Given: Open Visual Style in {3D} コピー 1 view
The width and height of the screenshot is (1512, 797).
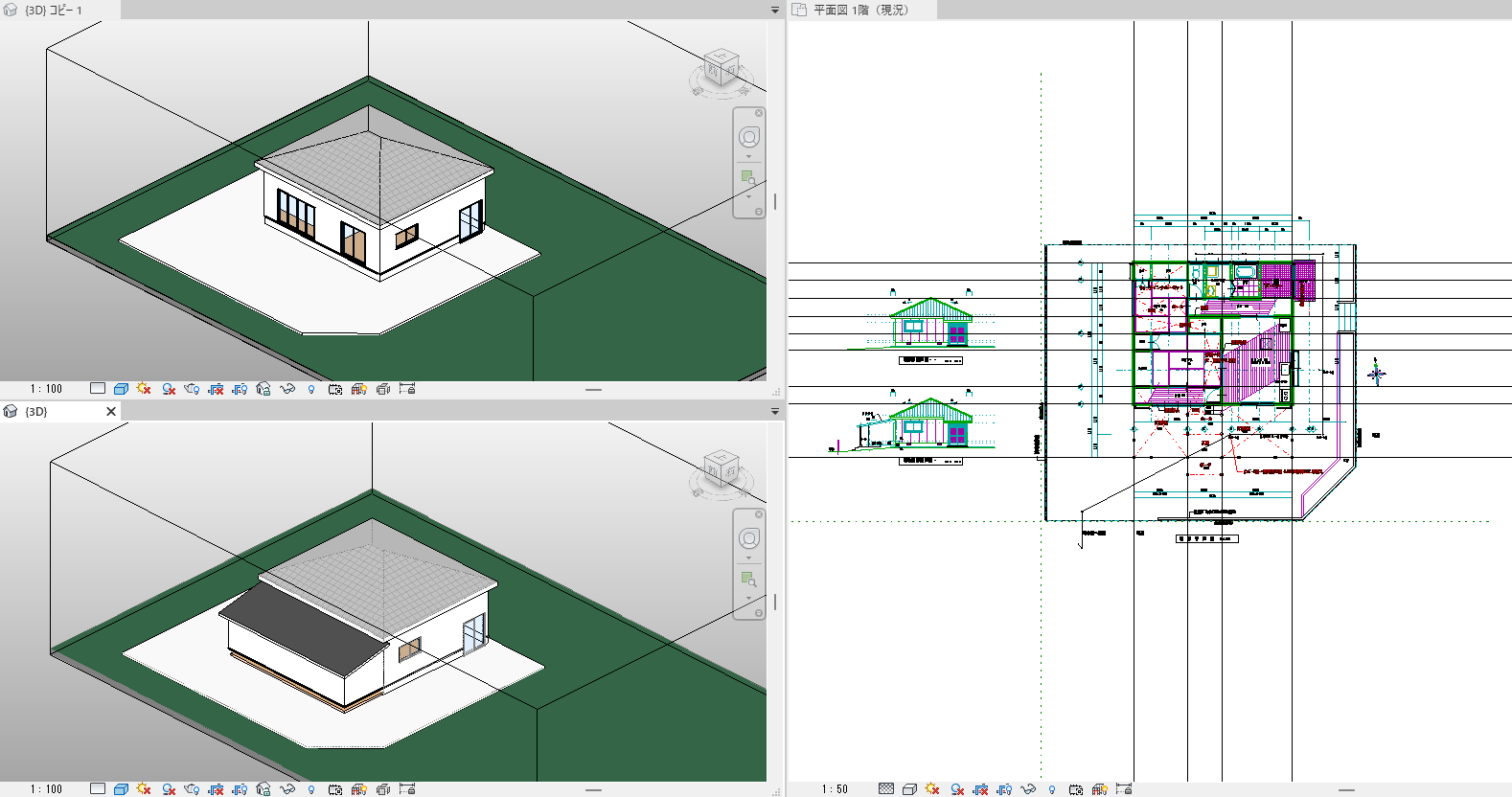Looking at the screenshot, I should click(x=121, y=389).
